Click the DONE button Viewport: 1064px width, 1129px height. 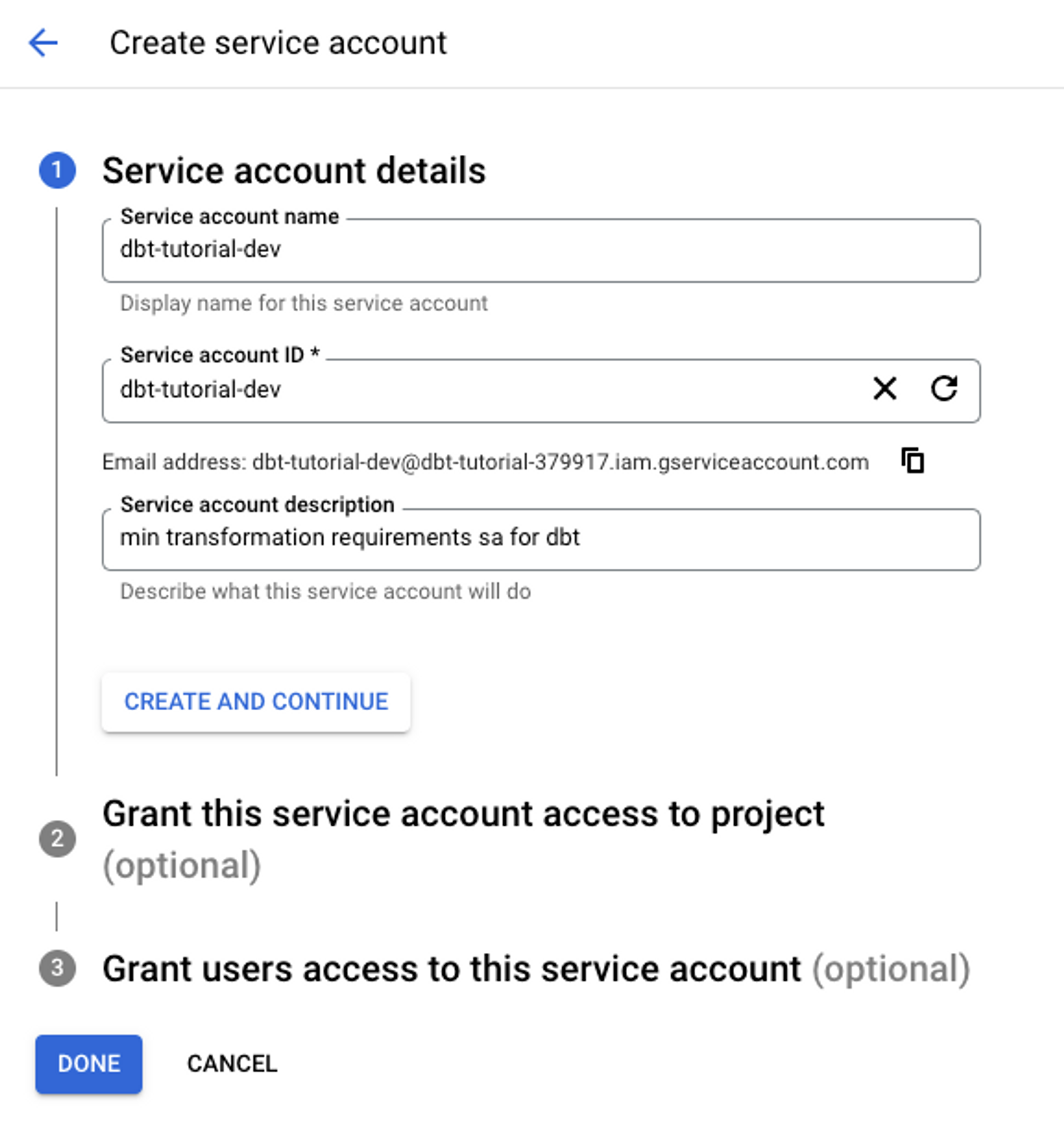[x=88, y=1064]
